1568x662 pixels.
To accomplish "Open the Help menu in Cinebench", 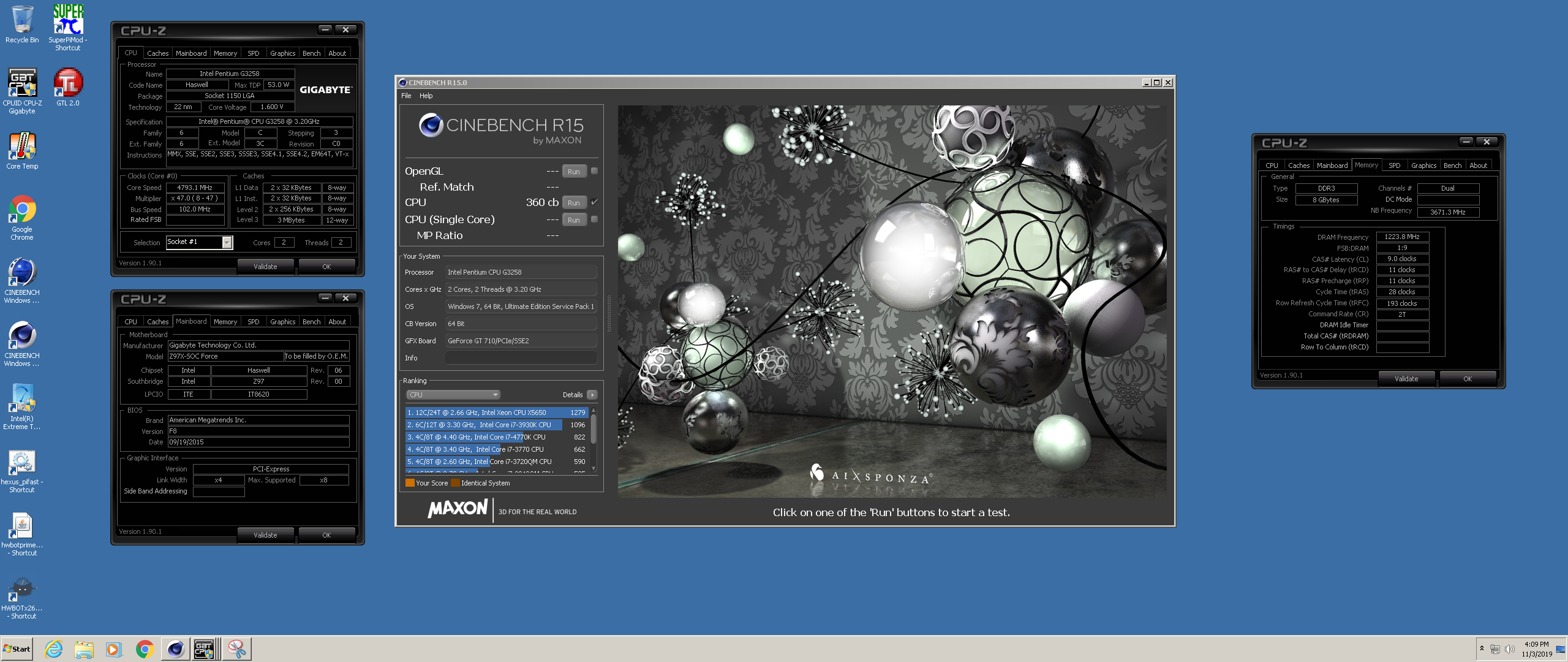I will click(426, 96).
